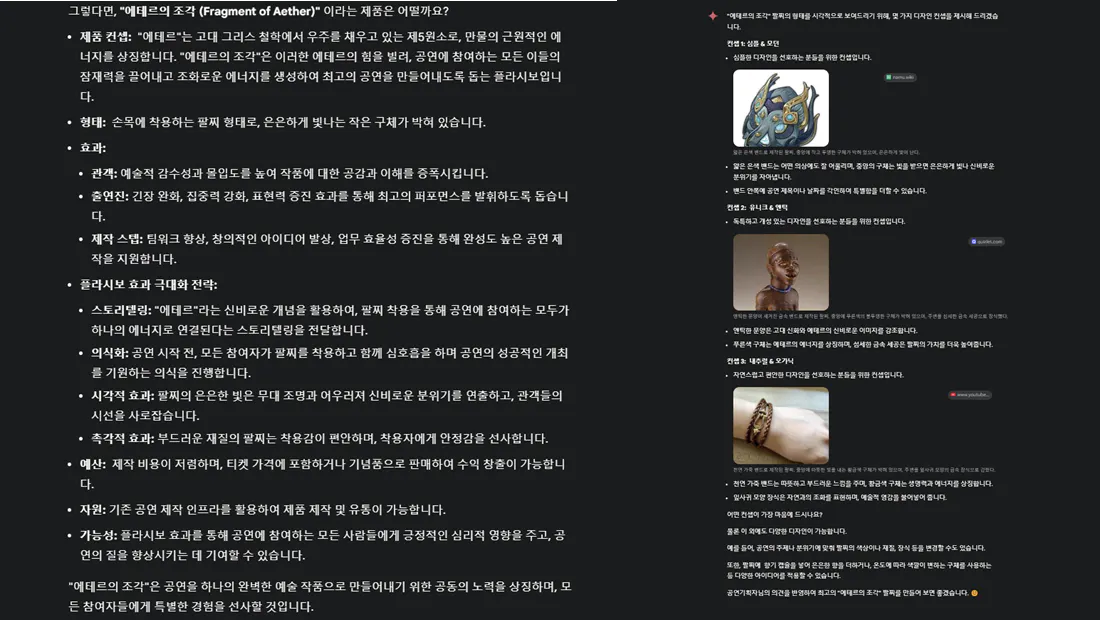
Task: Click the bullet starting "독특하고 개성 있는 디자인을"
Action: (x=819, y=222)
